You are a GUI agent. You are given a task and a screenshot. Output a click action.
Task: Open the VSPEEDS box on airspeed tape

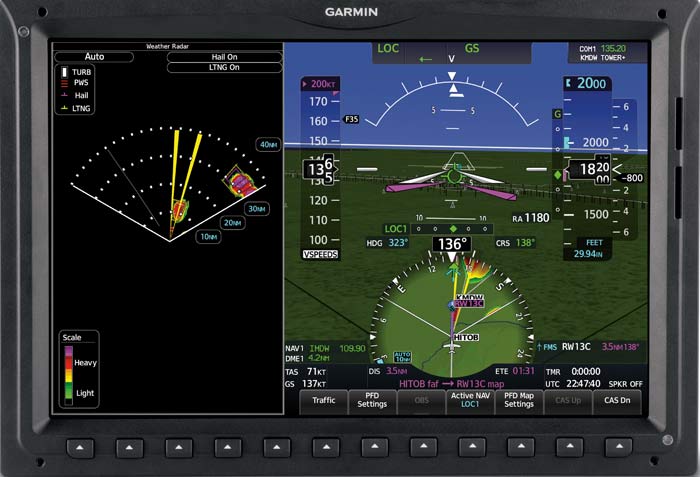320,255
